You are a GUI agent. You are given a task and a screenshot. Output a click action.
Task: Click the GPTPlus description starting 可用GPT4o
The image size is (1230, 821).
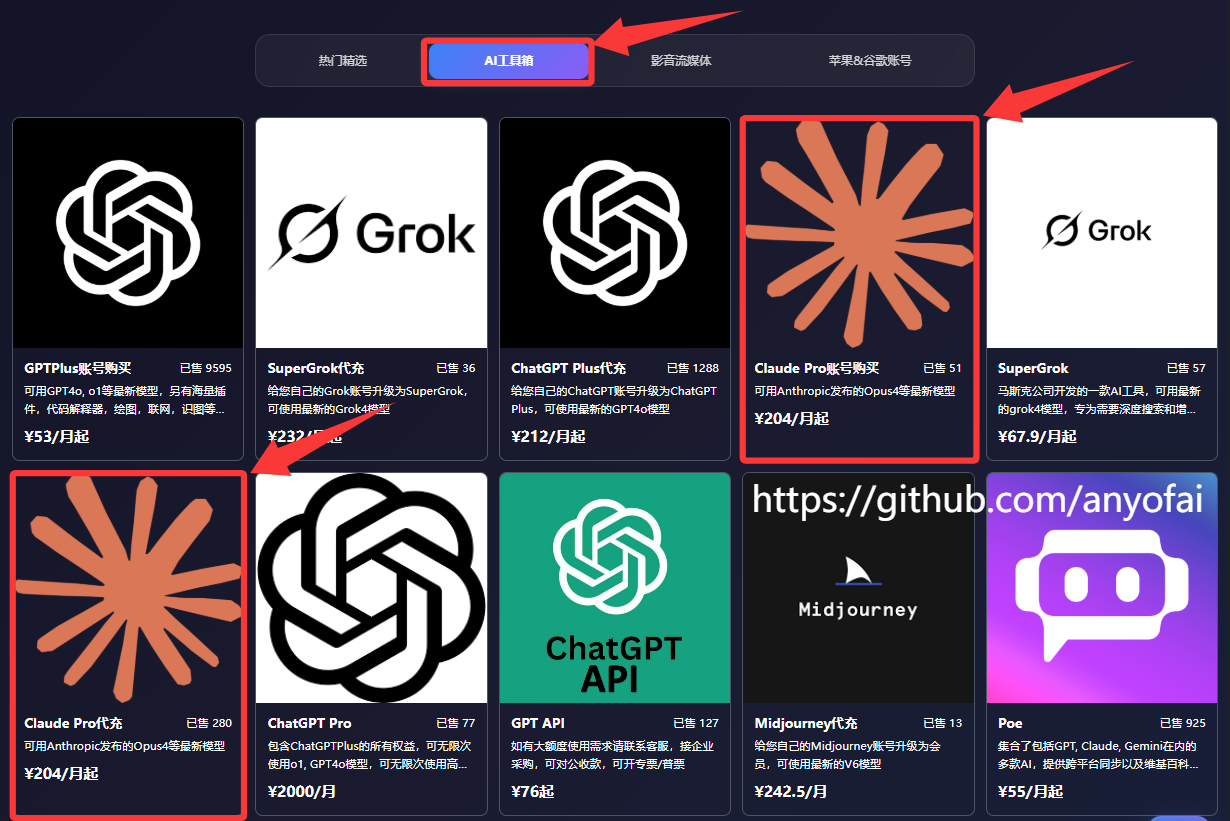(x=124, y=400)
